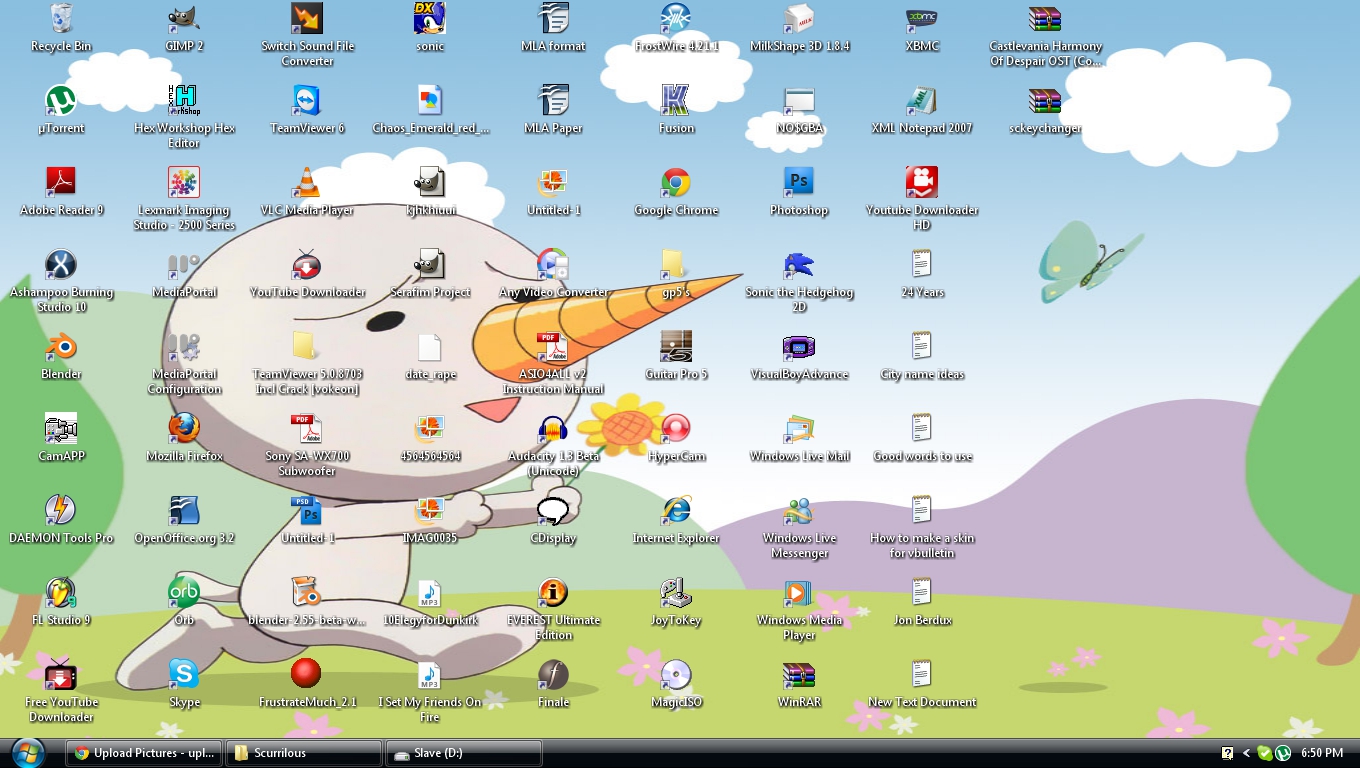Screen dimensions: 1360x768
Task: Launch Sonic the Hedgehog 2D shortcut
Action: [x=799, y=264]
